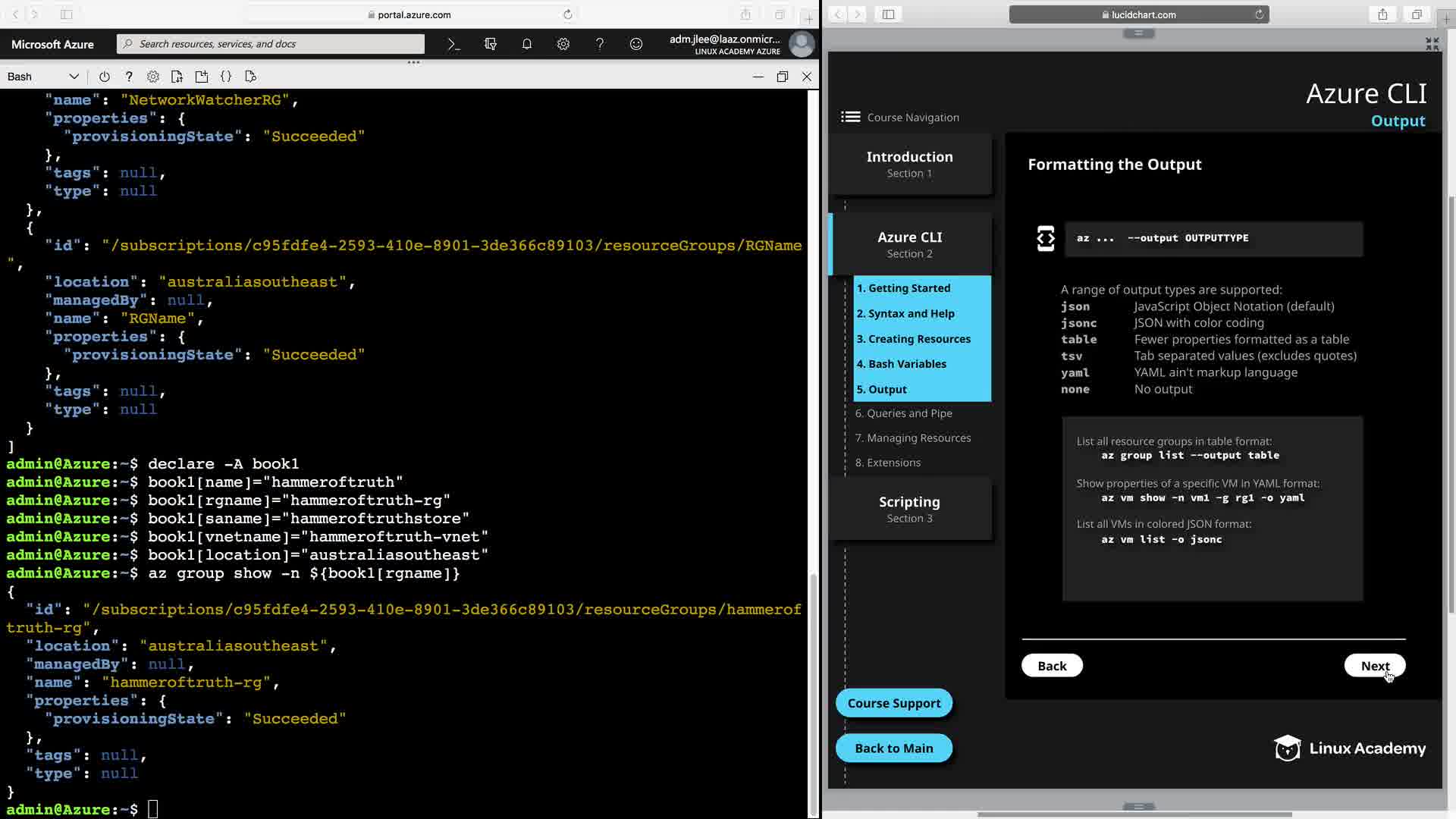Open the Cloud Shell editor braces icon
Image resolution: width=1456 pixels, height=819 pixels.
[226, 77]
